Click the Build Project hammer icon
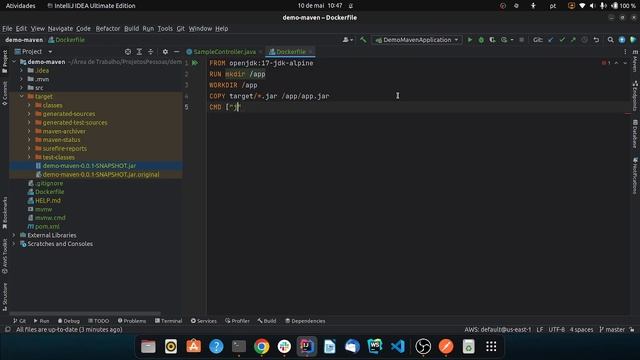The image size is (640, 360). click(363, 40)
